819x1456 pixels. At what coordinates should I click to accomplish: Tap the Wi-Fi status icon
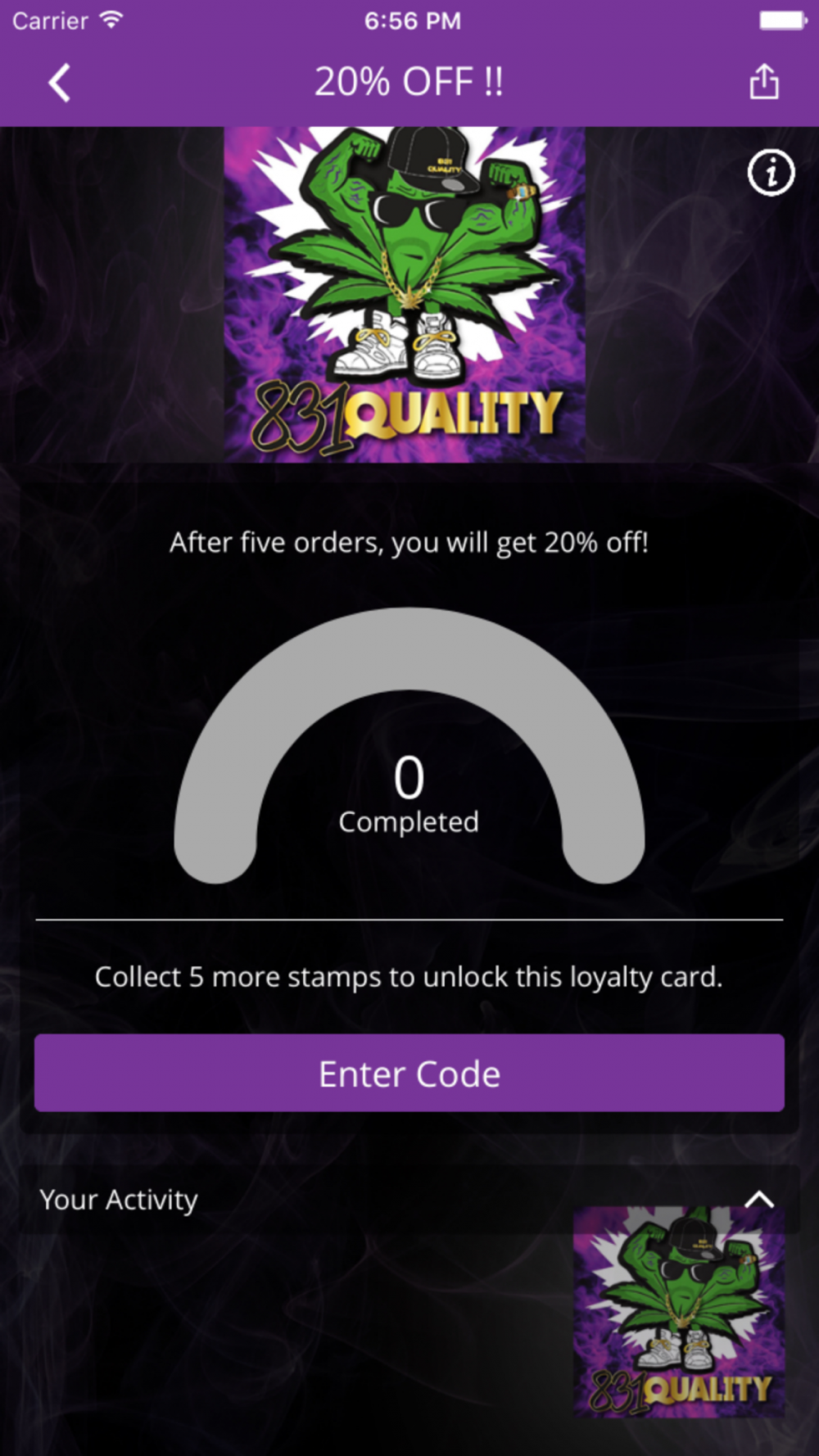pyautogui.click(x=111, y=20)
